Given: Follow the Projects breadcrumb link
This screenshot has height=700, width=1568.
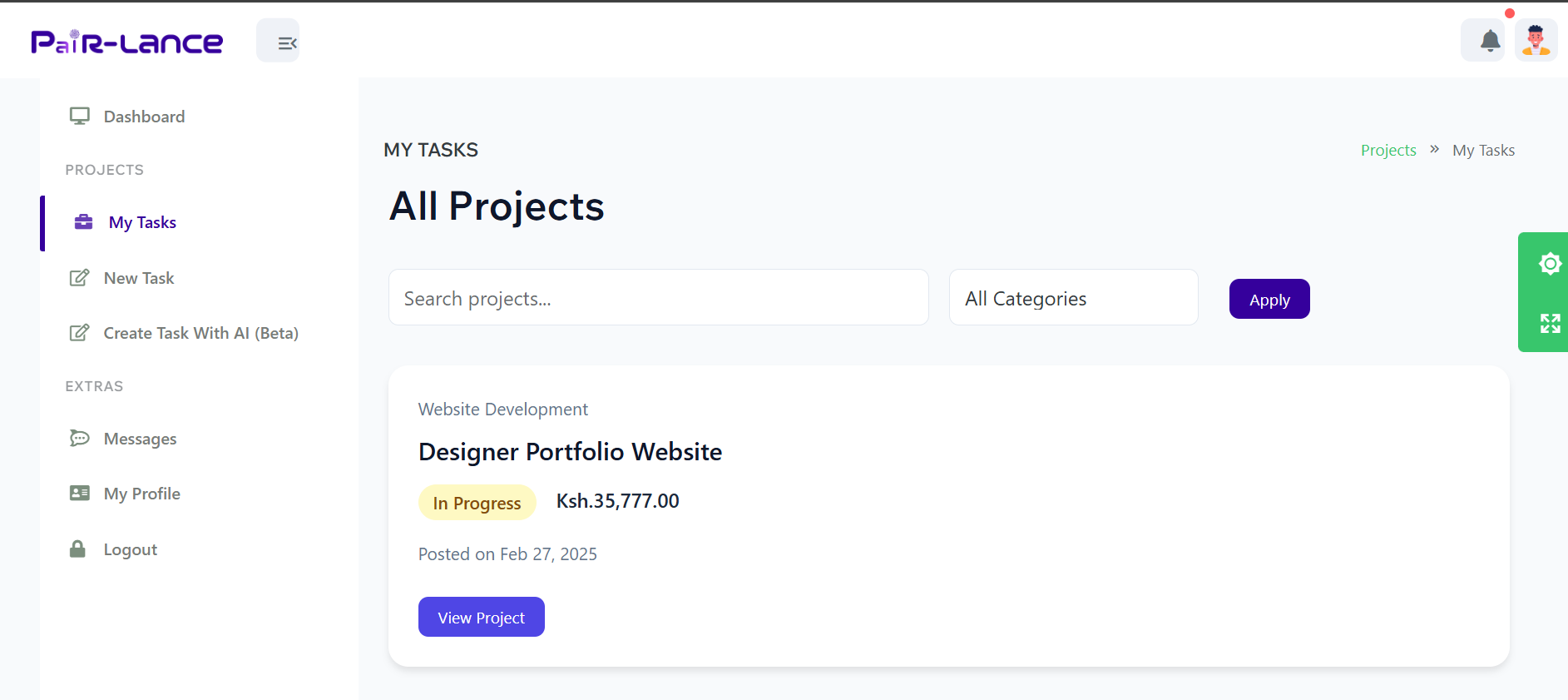Looking at the screenshot, I should tap(1388, 150).
